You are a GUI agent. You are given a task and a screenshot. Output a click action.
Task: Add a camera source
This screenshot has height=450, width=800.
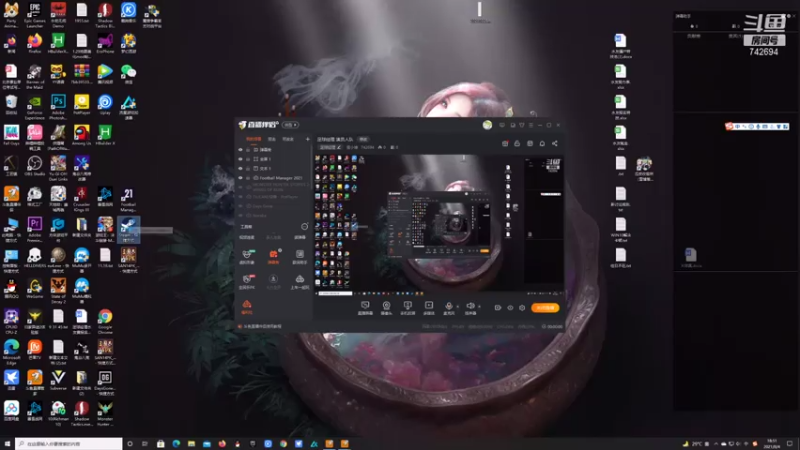tap(386, 308)
